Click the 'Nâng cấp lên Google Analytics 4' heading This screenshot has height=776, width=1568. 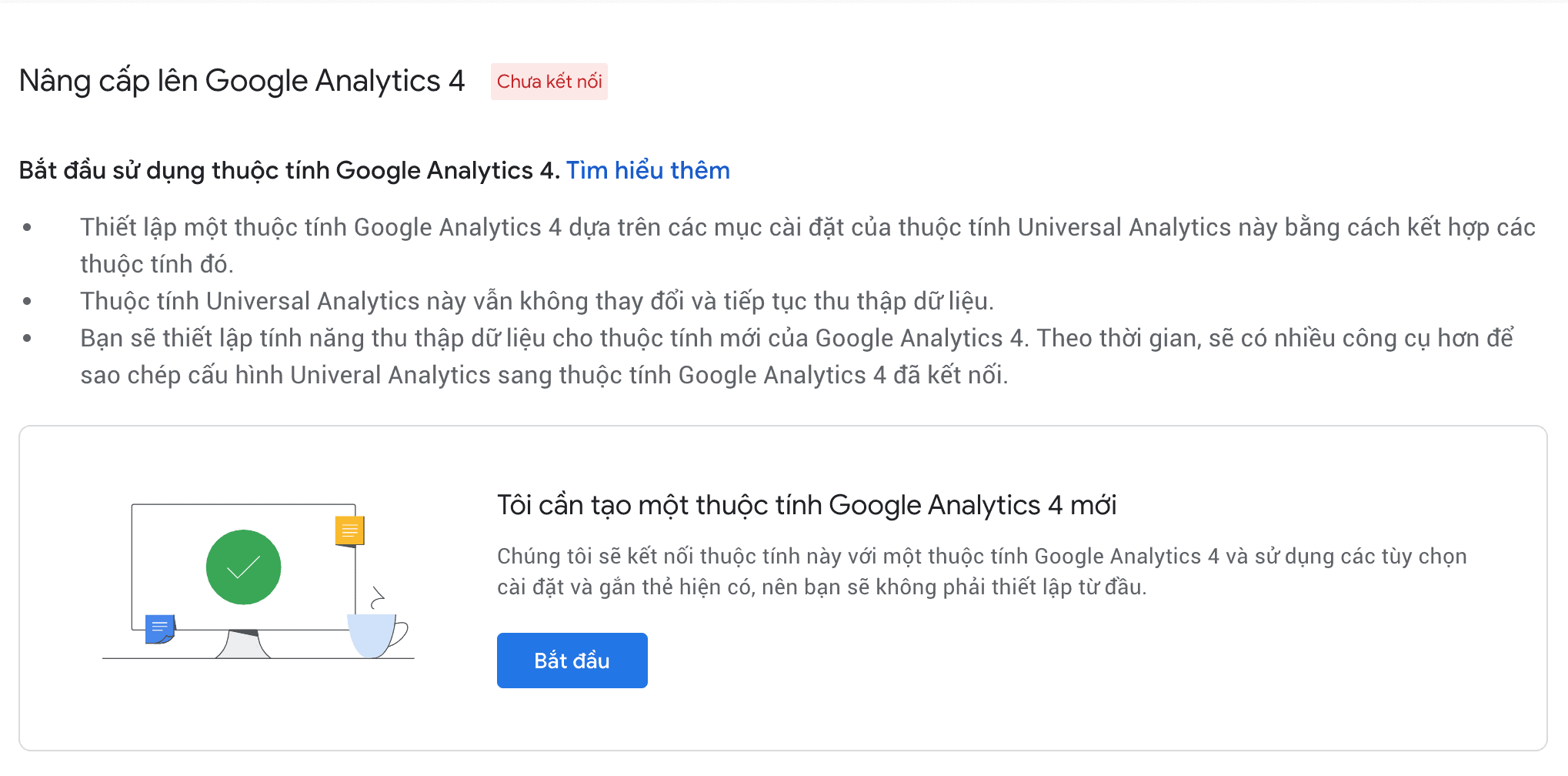242,81
